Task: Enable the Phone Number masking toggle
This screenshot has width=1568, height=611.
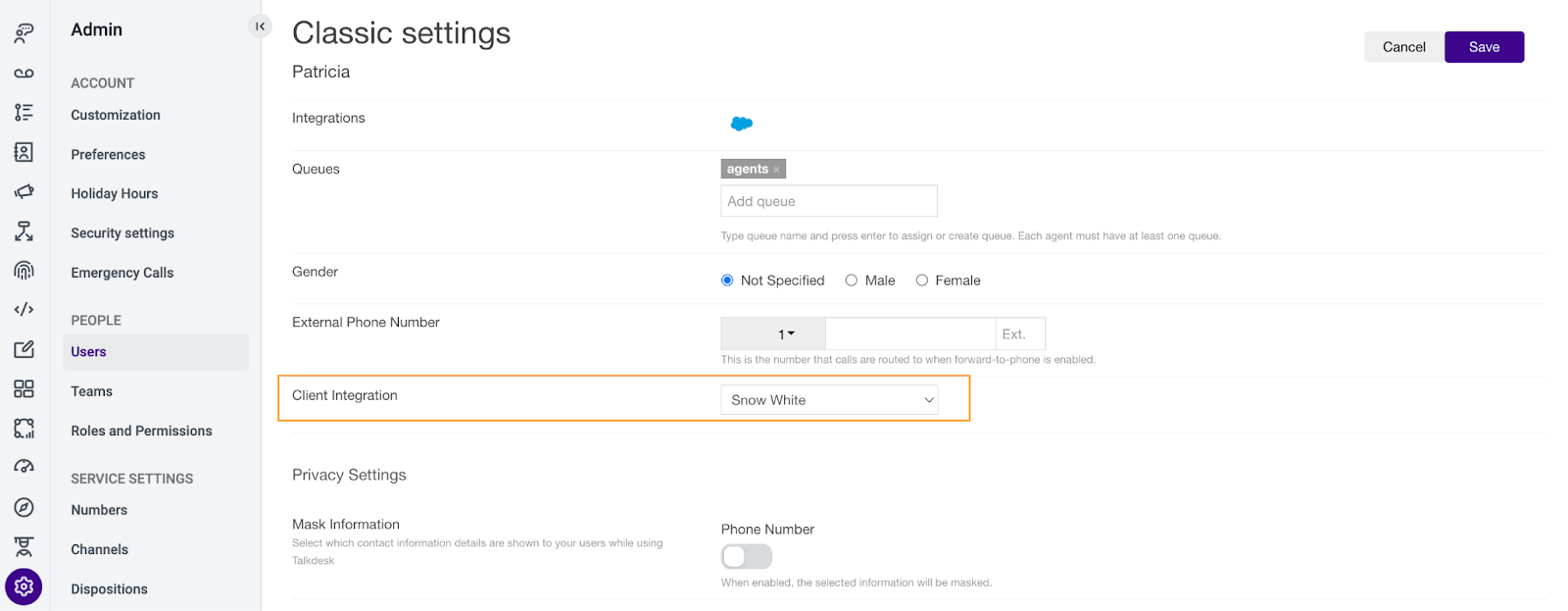Action: pyautogui.click(x=747, y=557)
